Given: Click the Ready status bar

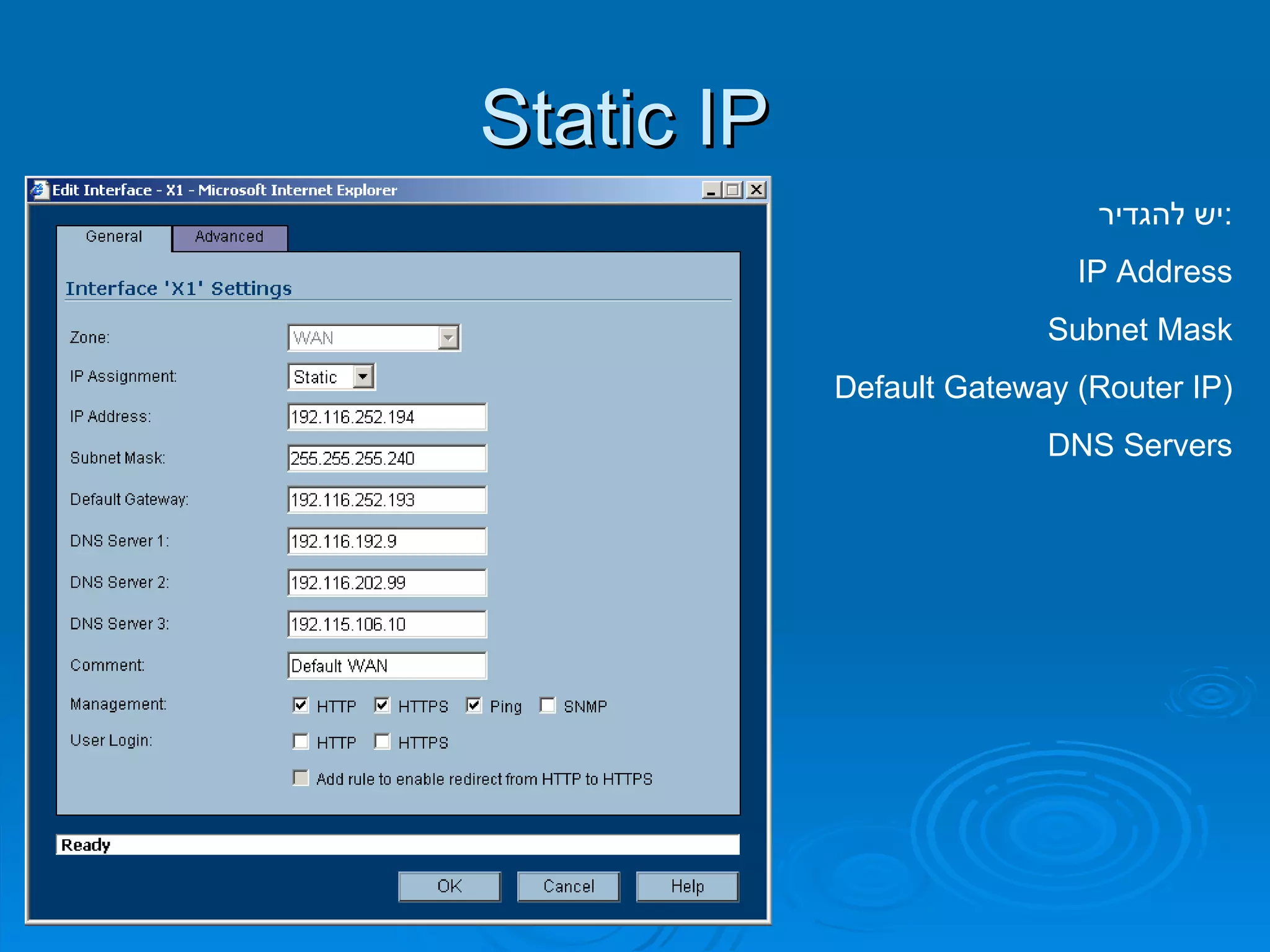Looking at the screenshot, I should tap(397, 845).
